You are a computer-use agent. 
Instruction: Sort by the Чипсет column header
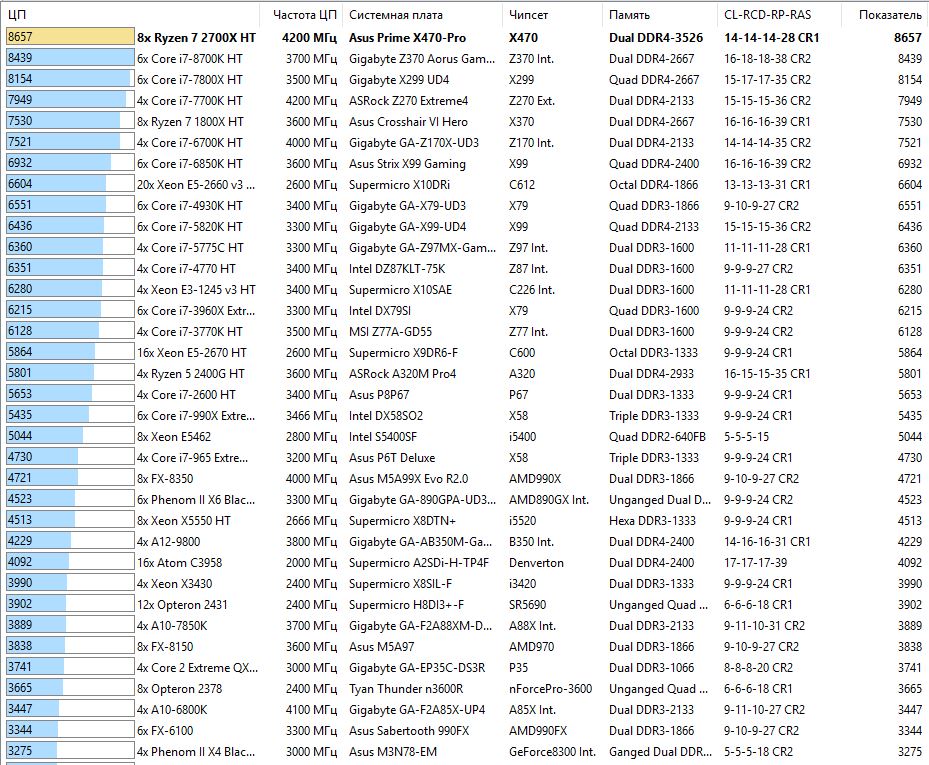pos(553,15)
